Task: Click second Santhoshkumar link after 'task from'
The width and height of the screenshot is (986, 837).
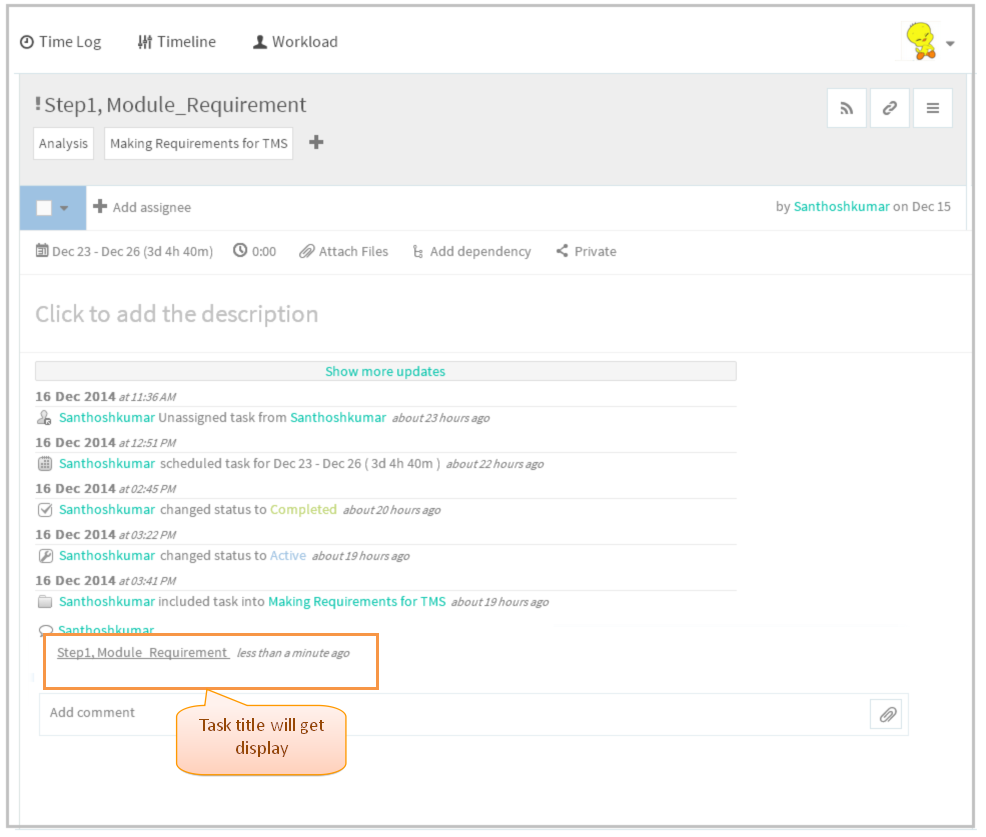Action: pos(338,418)
